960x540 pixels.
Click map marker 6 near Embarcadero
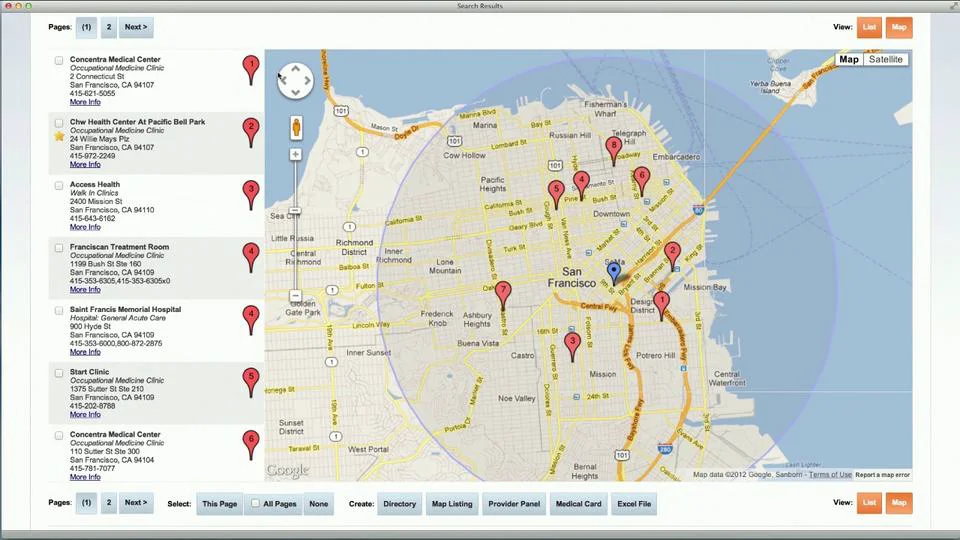click(641, 181)
